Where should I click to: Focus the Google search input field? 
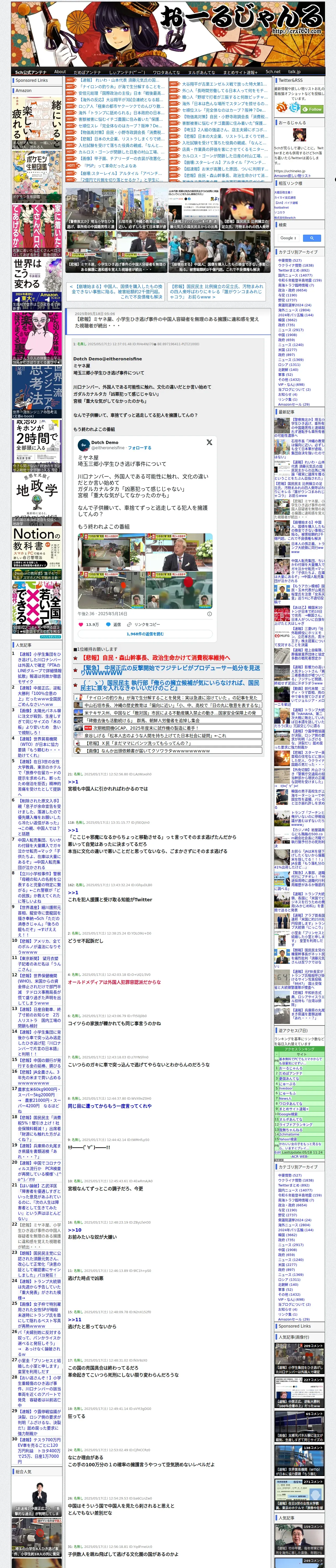pyautogui.click(x=288, y=238)
